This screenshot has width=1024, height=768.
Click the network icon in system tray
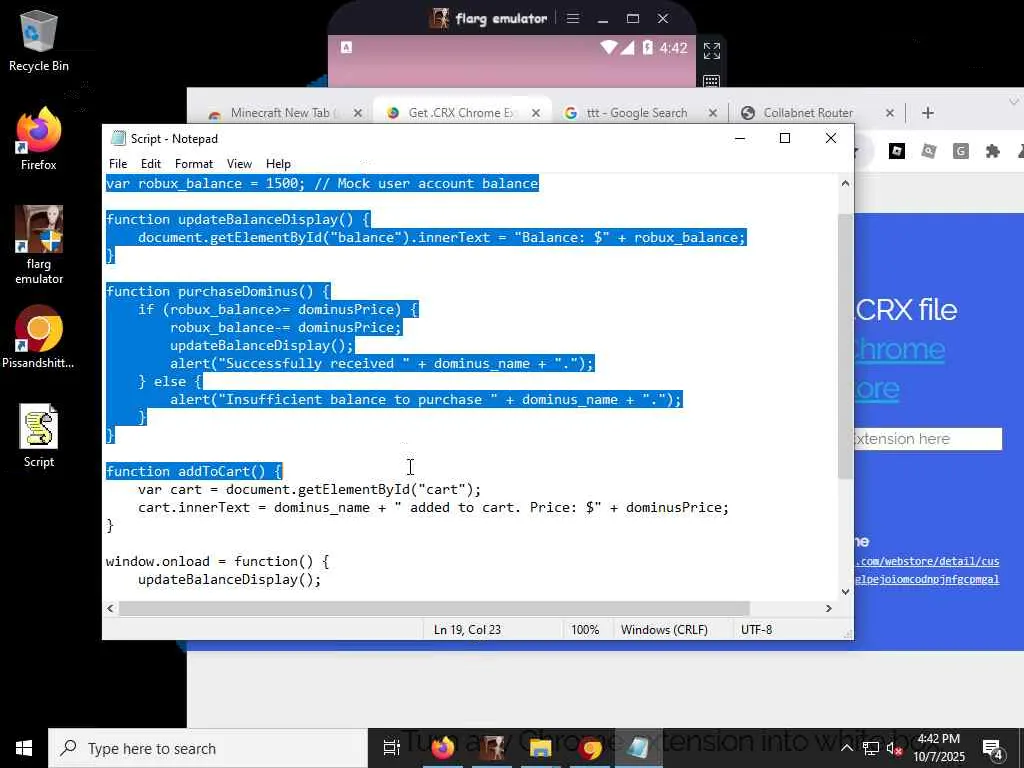[x=871, y=748]
